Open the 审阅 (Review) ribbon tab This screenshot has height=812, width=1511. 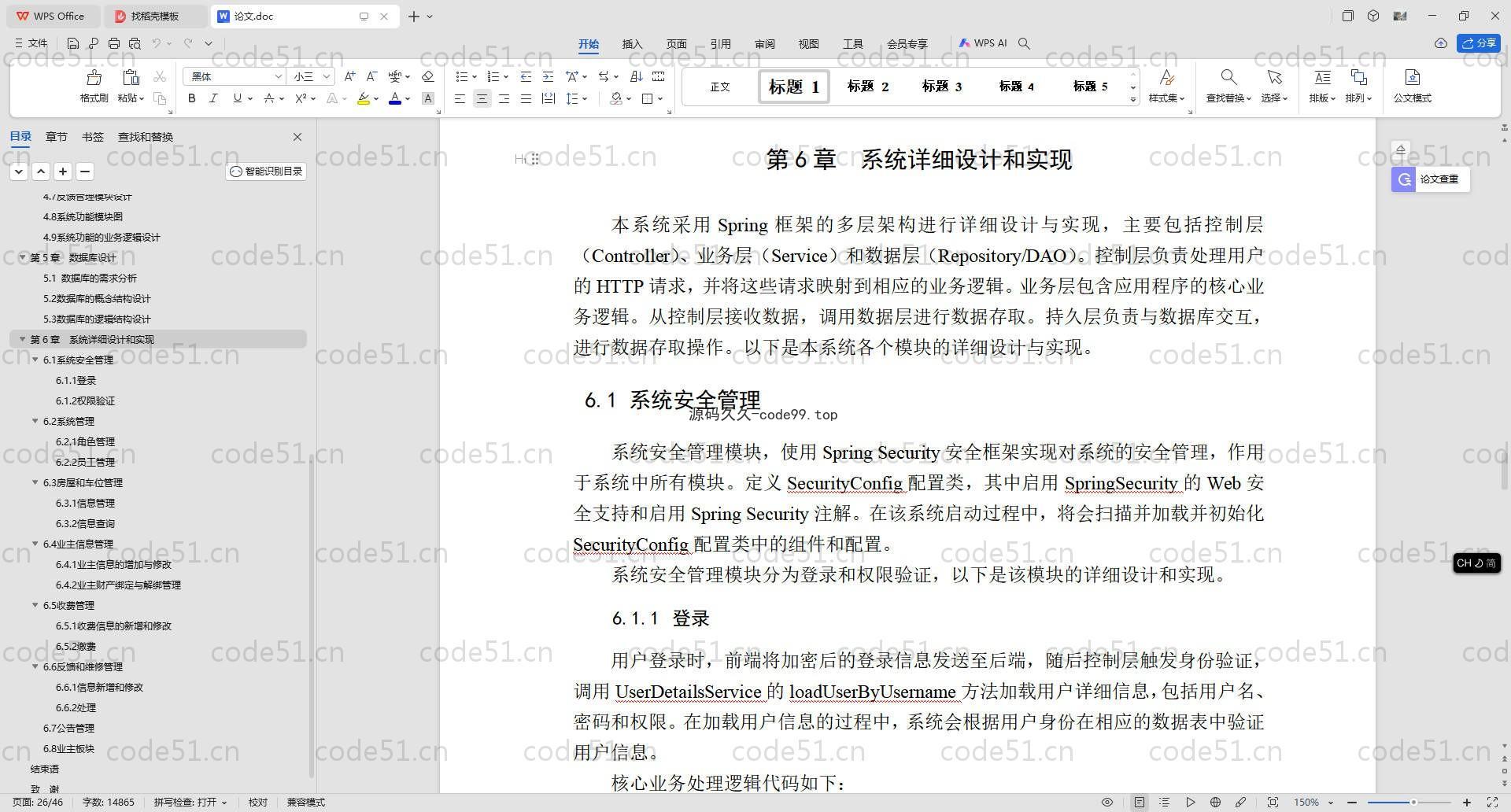(764, 44)
